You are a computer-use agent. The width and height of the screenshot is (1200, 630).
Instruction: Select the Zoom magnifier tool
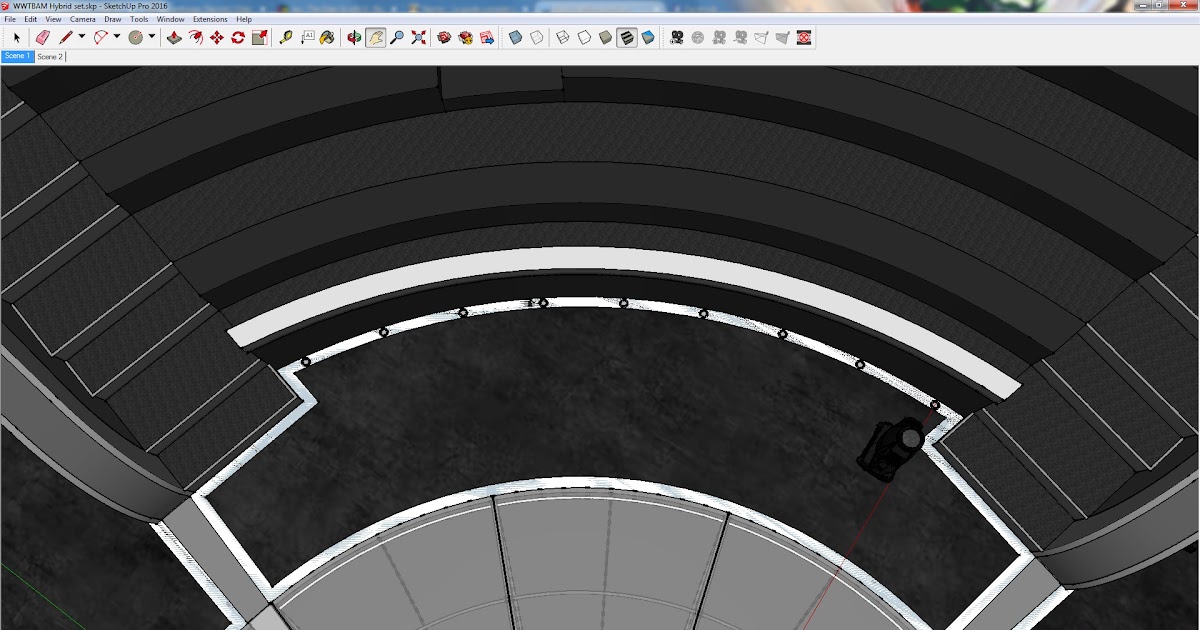pyautogui.click(x=397, y=38)
